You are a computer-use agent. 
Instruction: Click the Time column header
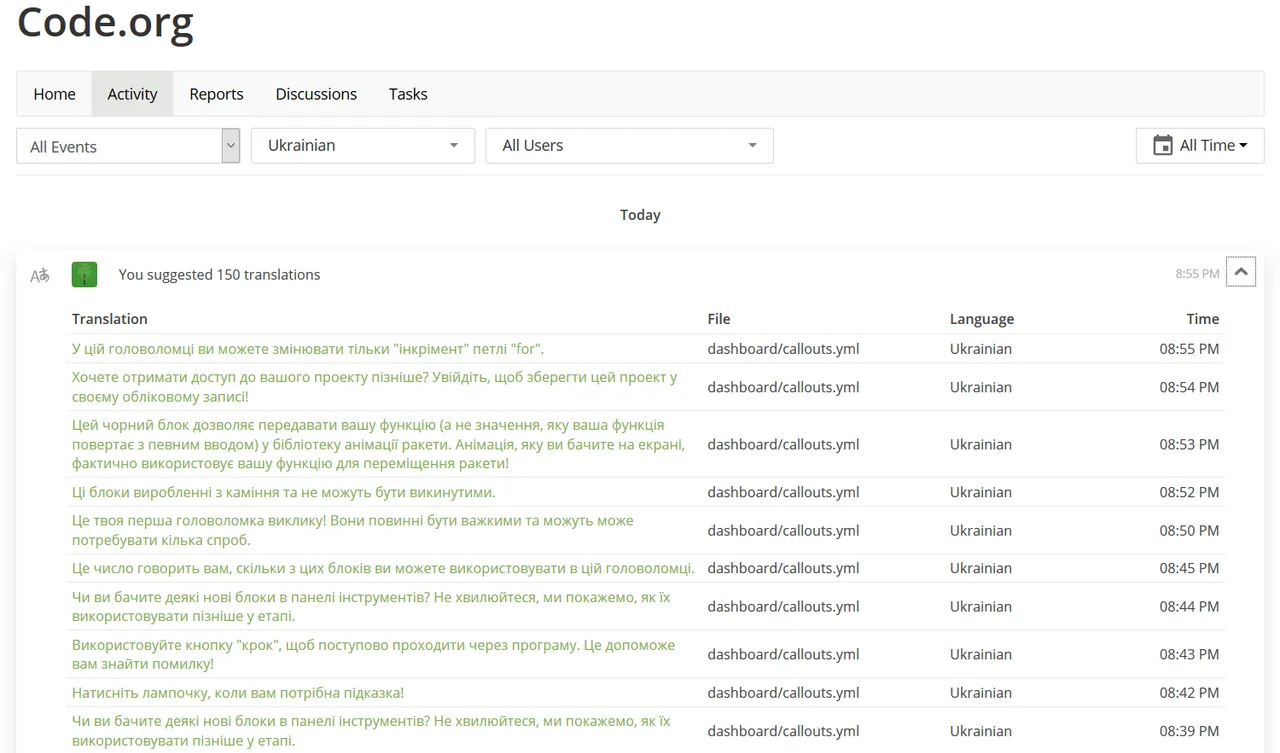click(x=1203, y=319)
